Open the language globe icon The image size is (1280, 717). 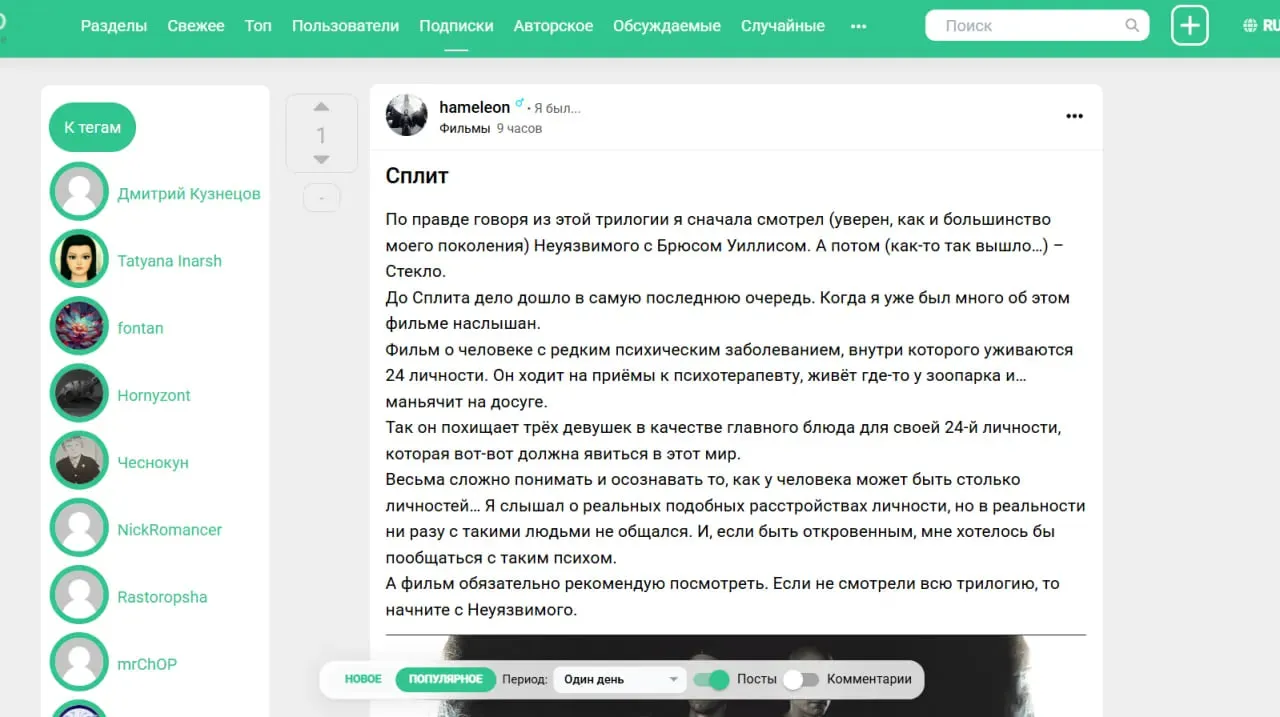click(x=1250, y=26)
